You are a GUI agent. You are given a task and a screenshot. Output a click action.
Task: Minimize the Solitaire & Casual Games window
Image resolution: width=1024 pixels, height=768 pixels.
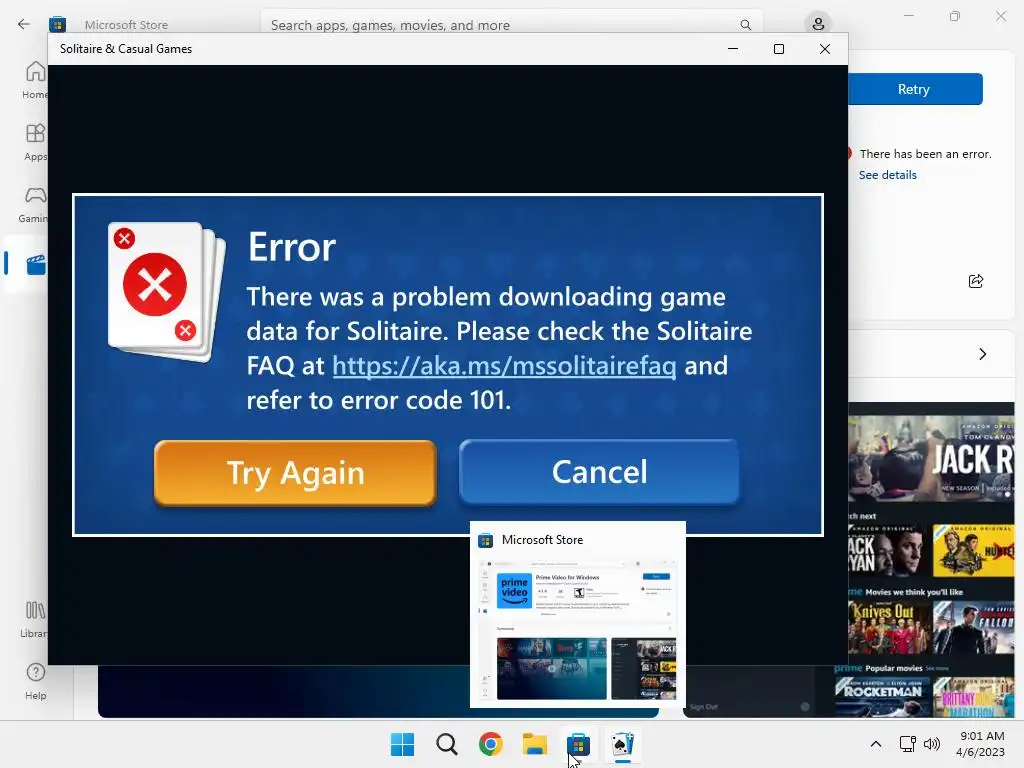coord(733,49)
